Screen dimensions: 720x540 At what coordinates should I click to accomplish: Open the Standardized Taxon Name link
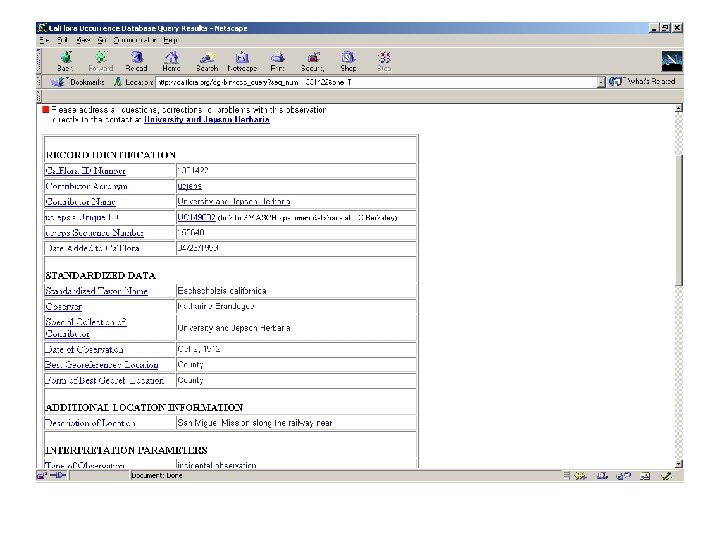click(96, 291)
